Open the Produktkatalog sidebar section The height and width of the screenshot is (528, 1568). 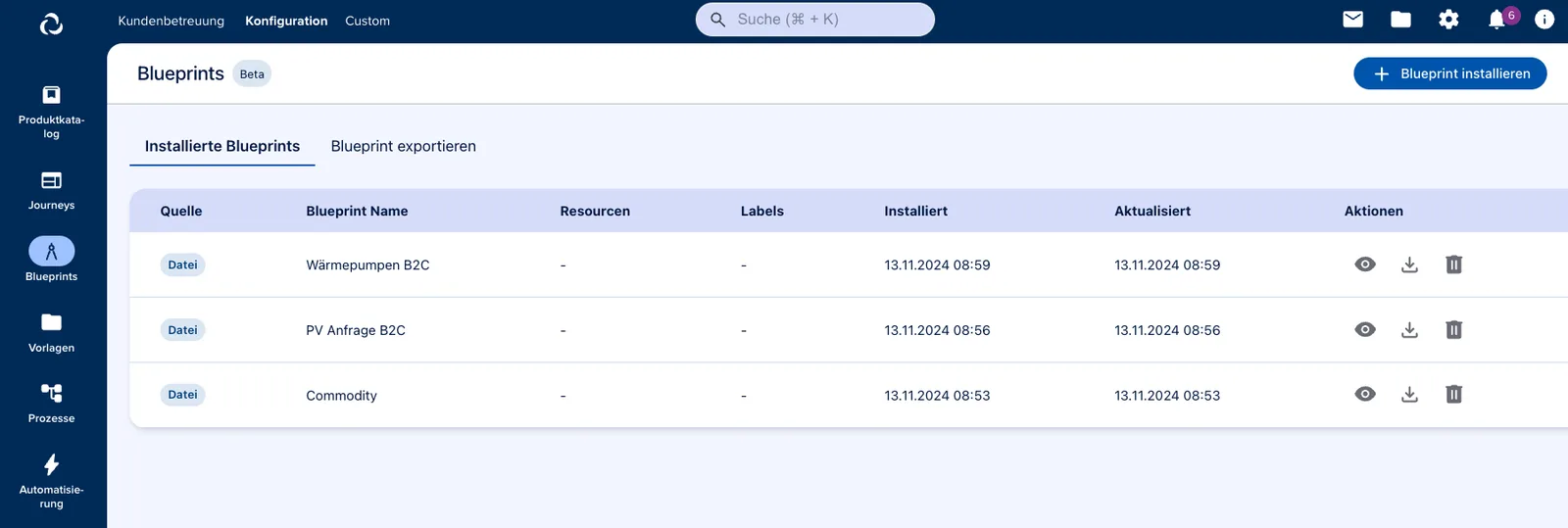[51, 111]
